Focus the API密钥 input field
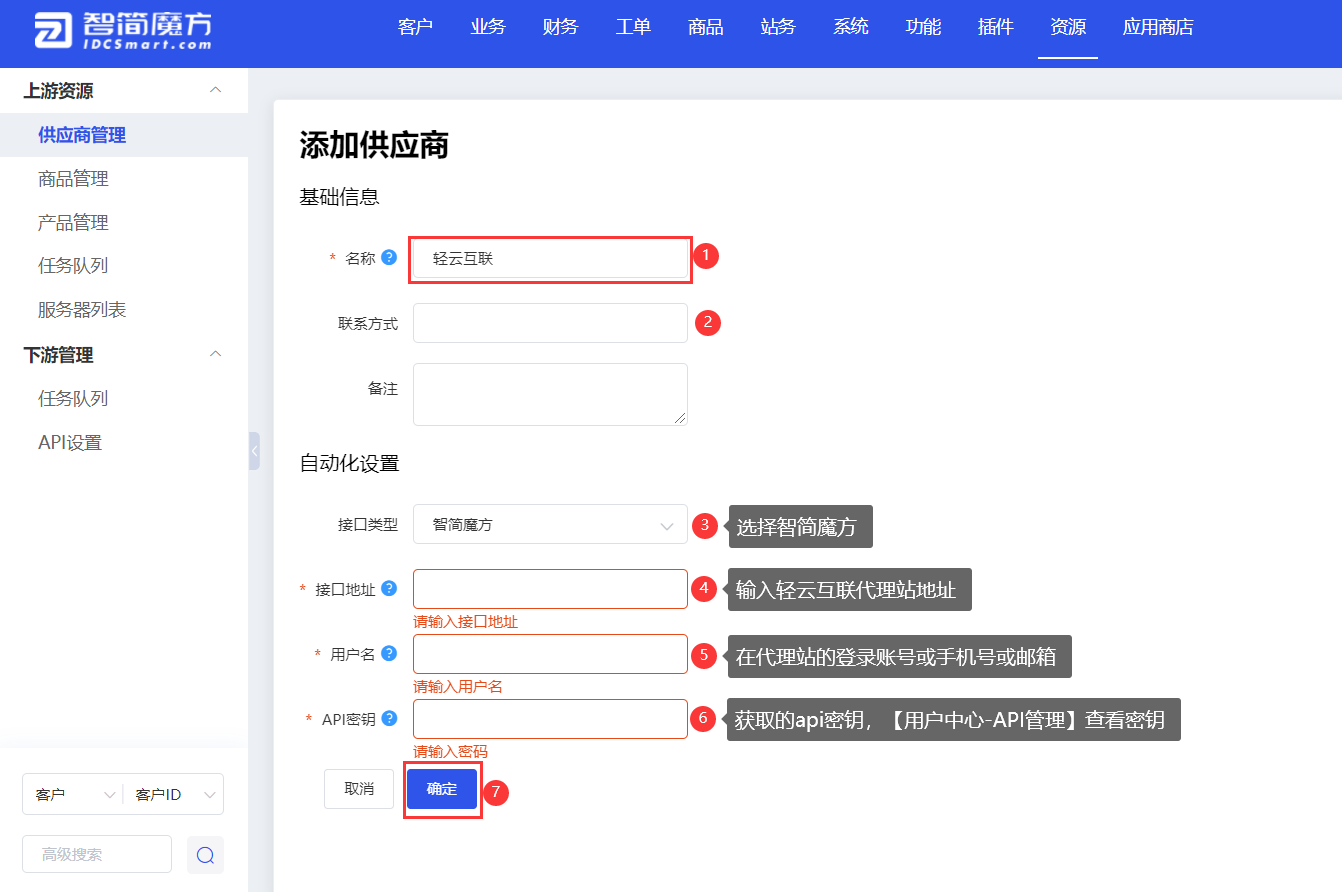Viewport: 1342px width, 892px height. [550, 719]
